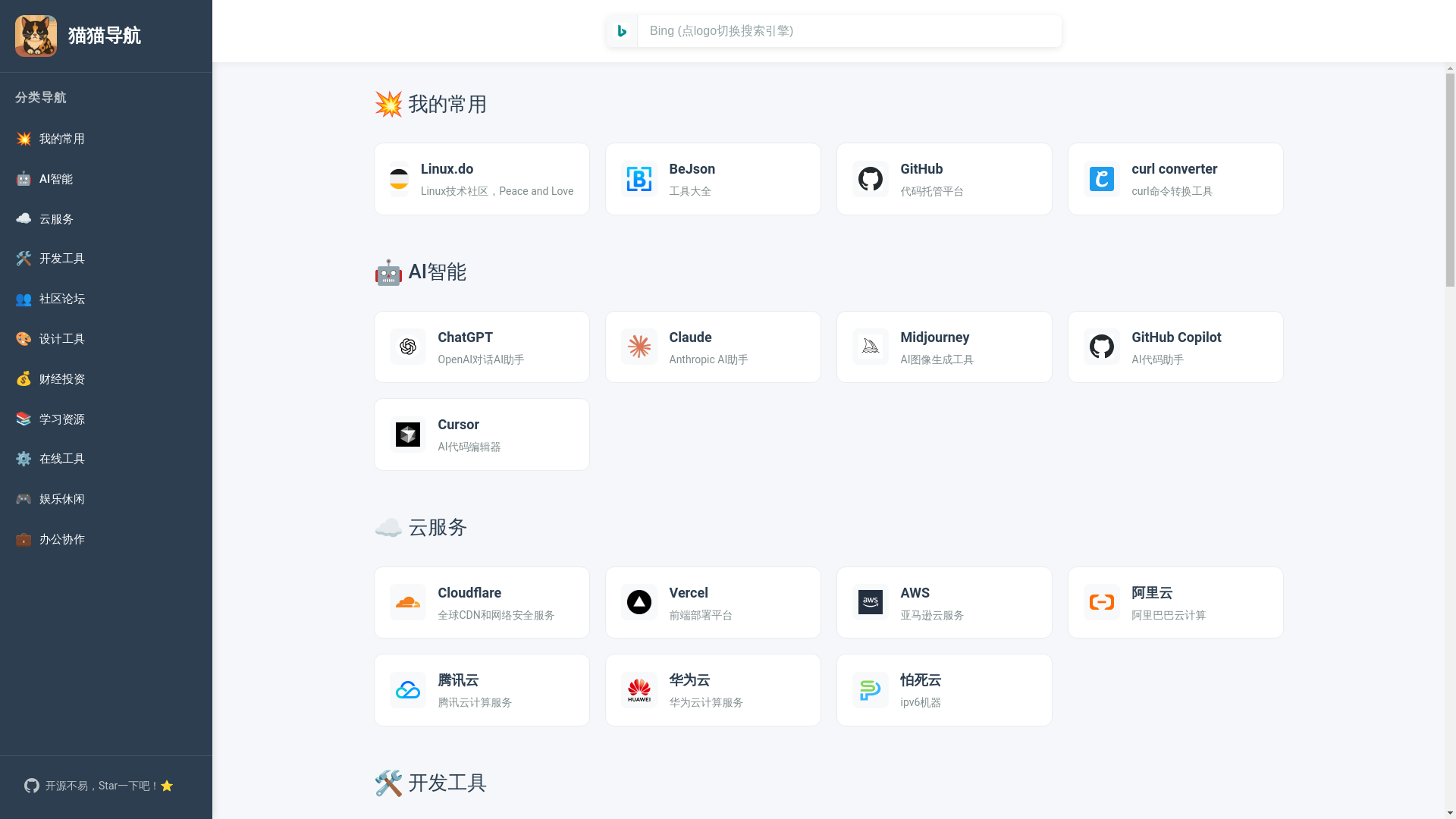This screenshot has height=819, width=1456.
Task: Open the 怕死云 ipv6机器 card
Action: tap(944, 690)
